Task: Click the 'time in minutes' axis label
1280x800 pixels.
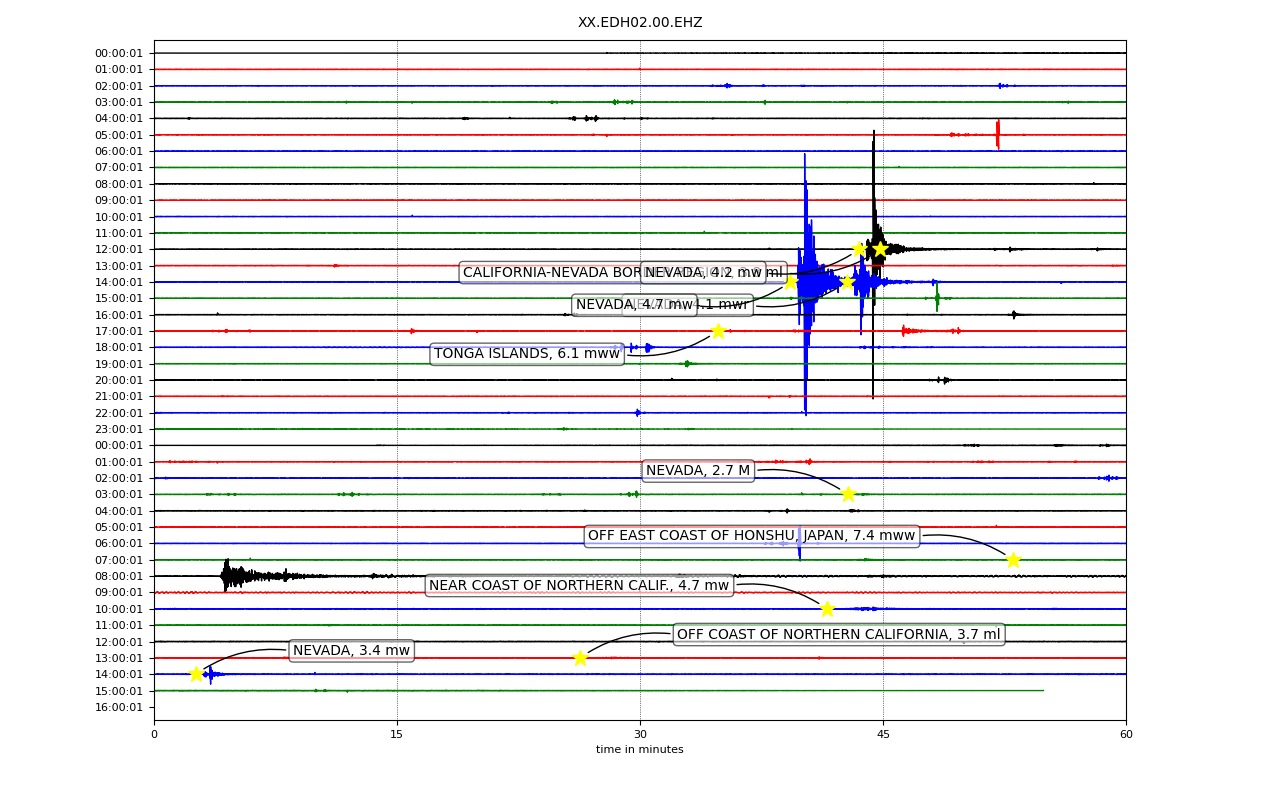Action: 640,750
